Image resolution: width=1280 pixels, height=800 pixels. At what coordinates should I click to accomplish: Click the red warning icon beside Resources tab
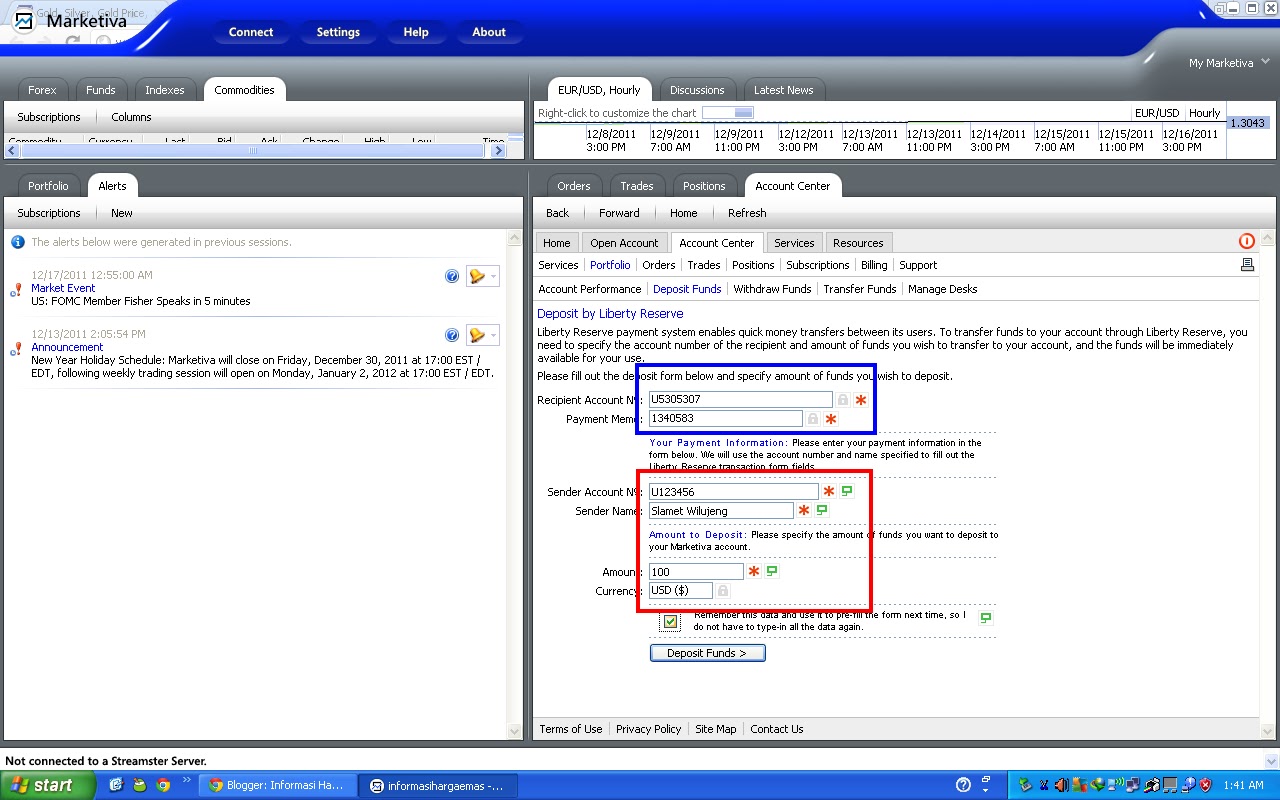1247,241
